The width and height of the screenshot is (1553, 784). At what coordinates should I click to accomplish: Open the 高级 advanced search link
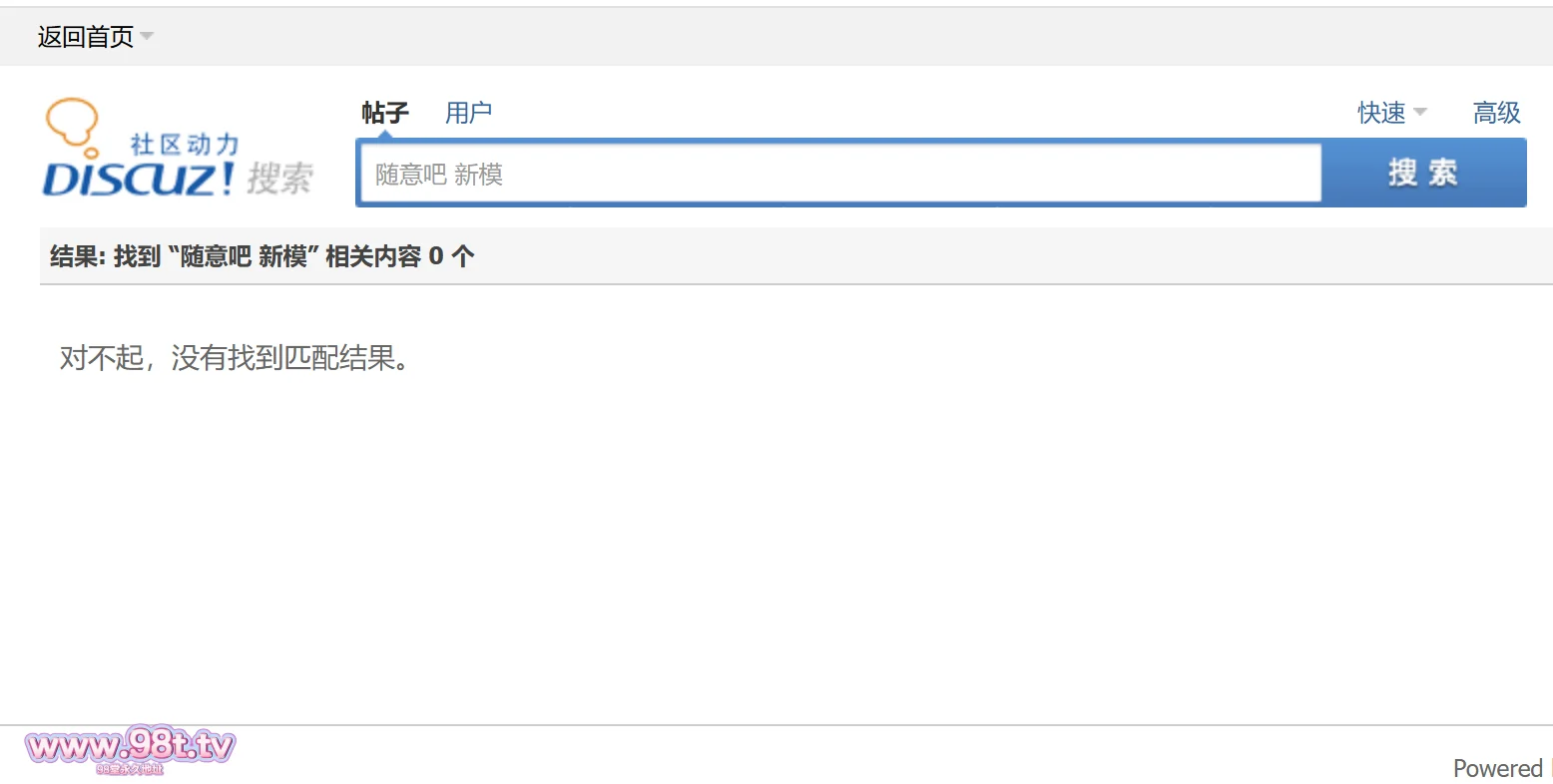tap(1496, 113)
